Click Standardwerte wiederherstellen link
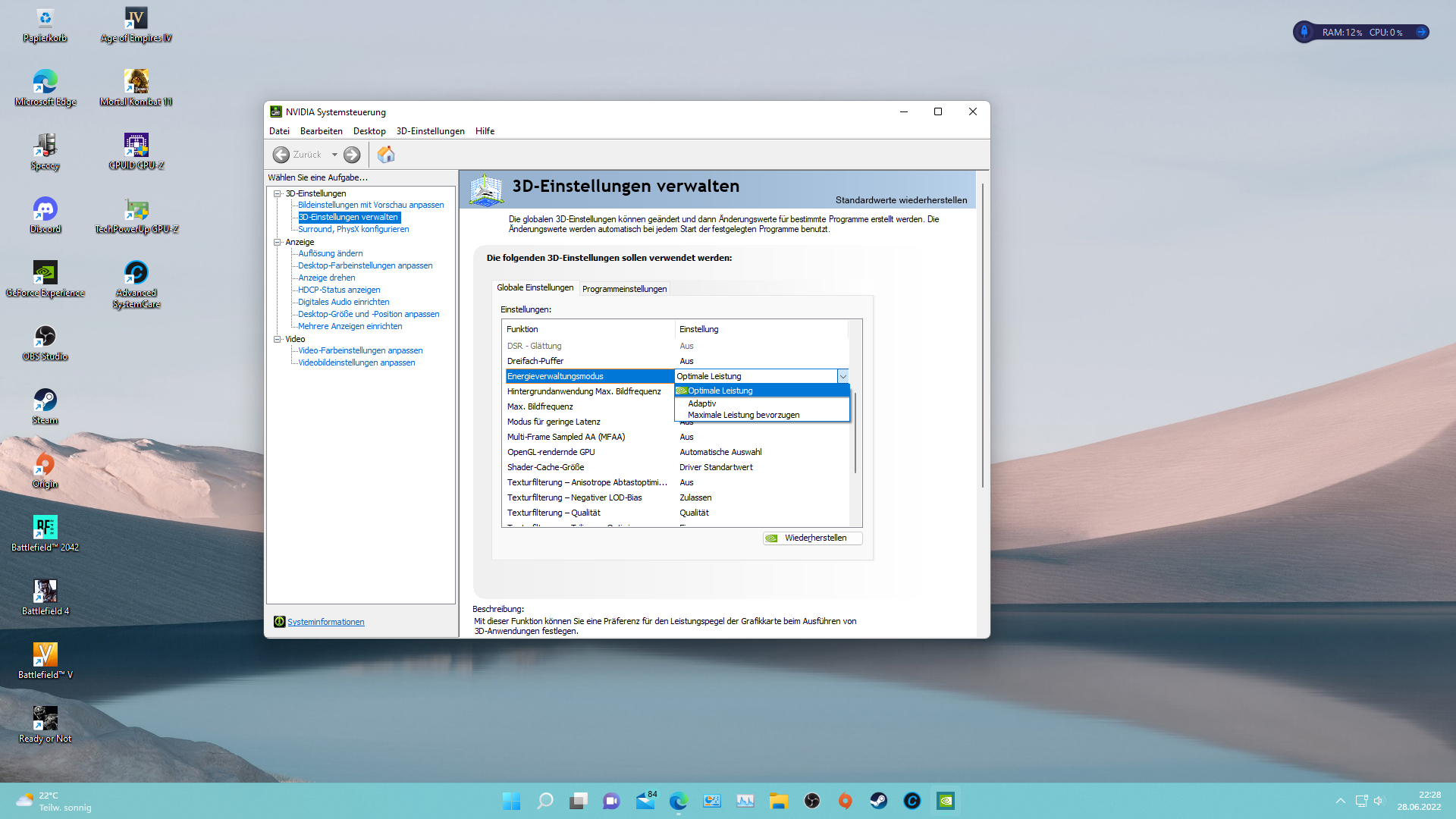Screen dimensions: 1456x819 click(x=901, y=200)
